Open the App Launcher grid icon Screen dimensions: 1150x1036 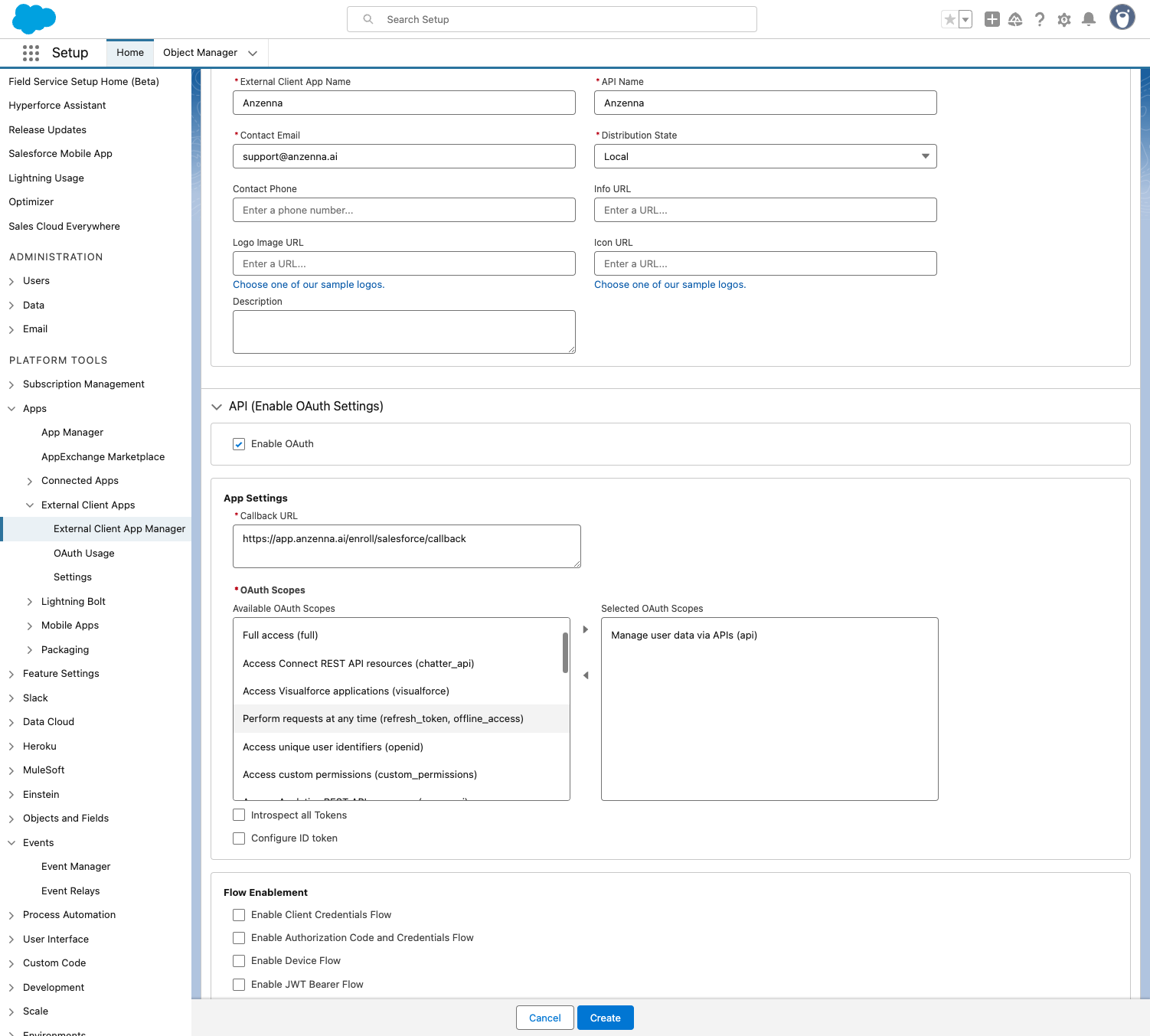[x=31, y=53]
